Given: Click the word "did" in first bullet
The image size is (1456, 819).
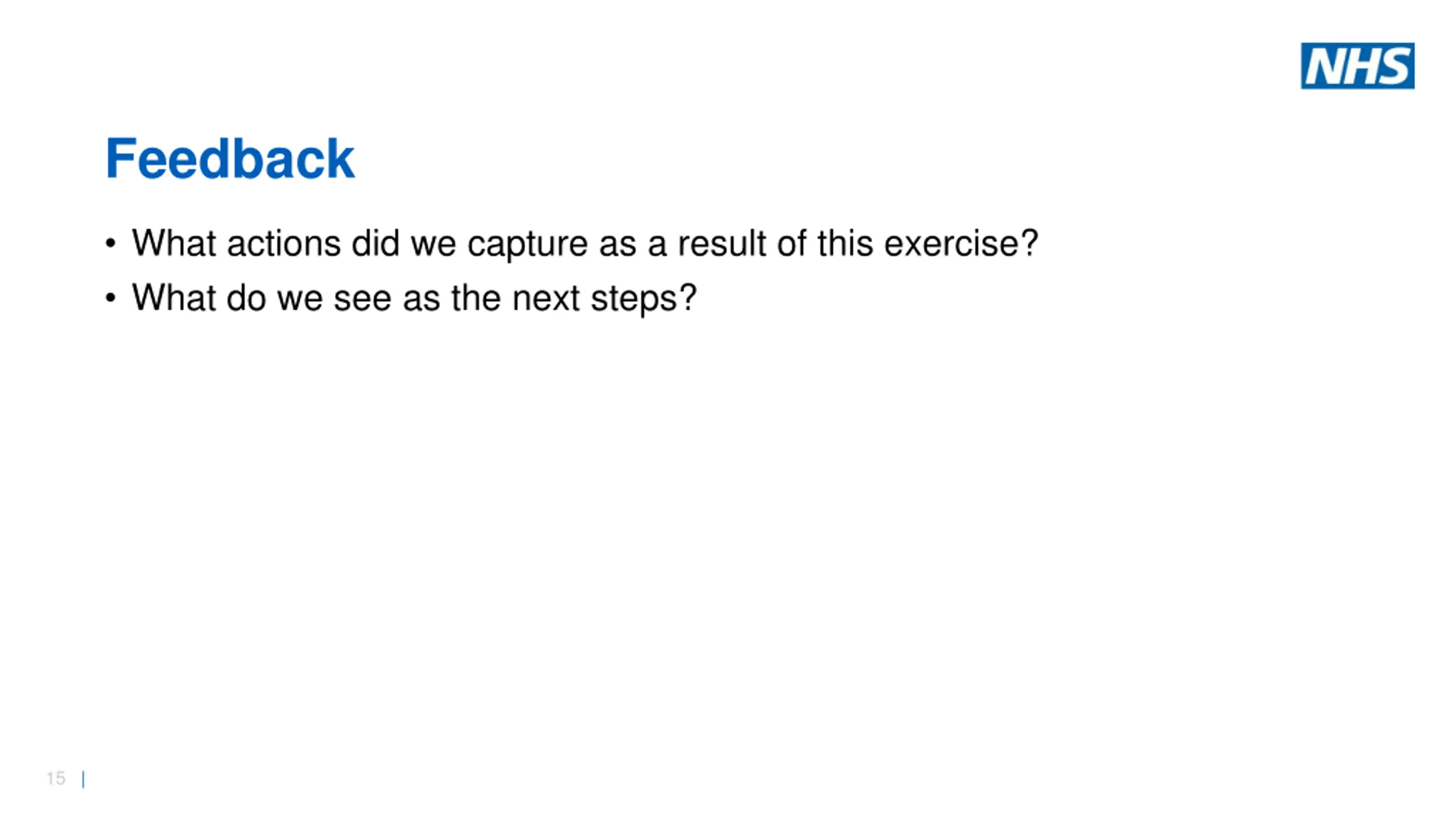Looking at the screenshot, I should 375,243.
